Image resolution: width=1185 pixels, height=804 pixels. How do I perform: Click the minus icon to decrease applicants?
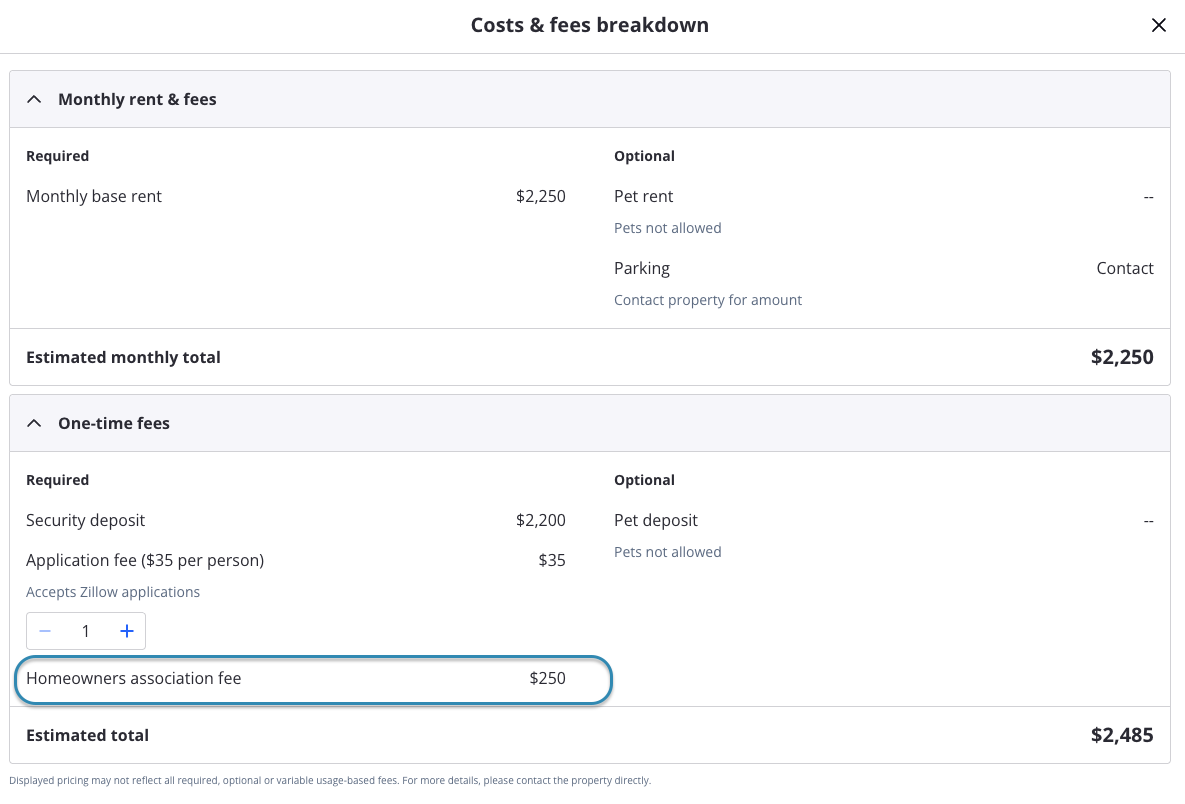click(x=45, y=631)
